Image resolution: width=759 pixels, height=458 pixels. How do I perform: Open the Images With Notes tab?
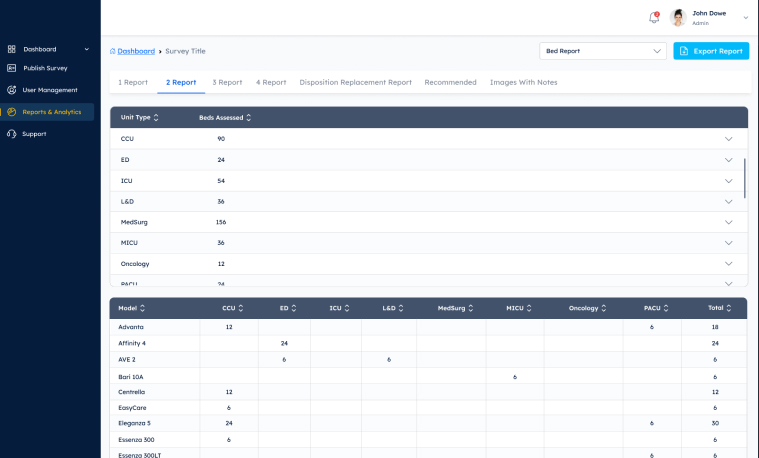click(x=523, y=82)
